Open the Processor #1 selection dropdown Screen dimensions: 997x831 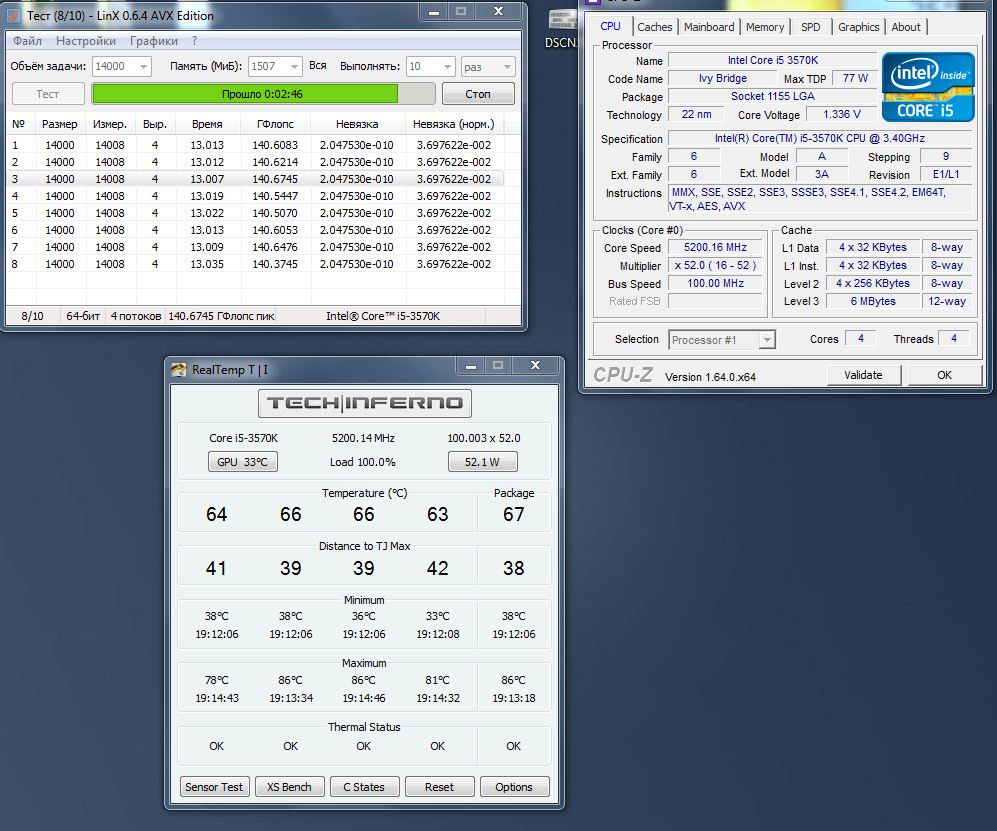[722, 340]
